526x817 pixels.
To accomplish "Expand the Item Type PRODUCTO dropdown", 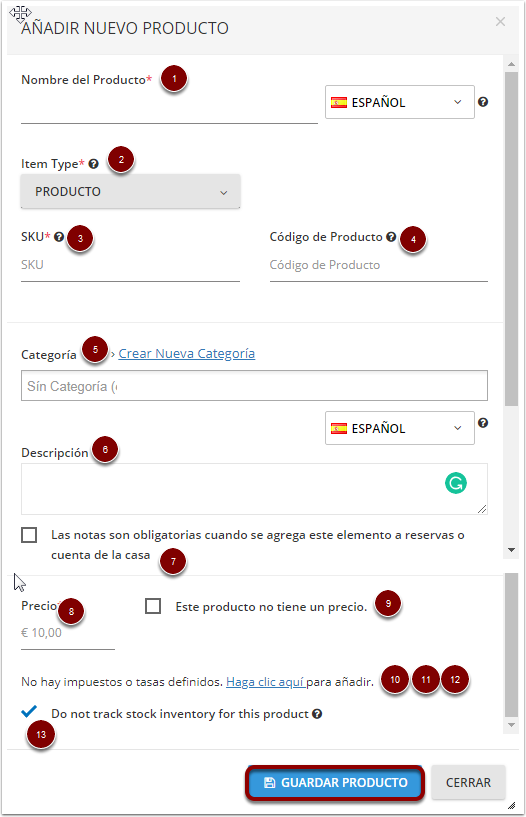I will click(130, 192).
